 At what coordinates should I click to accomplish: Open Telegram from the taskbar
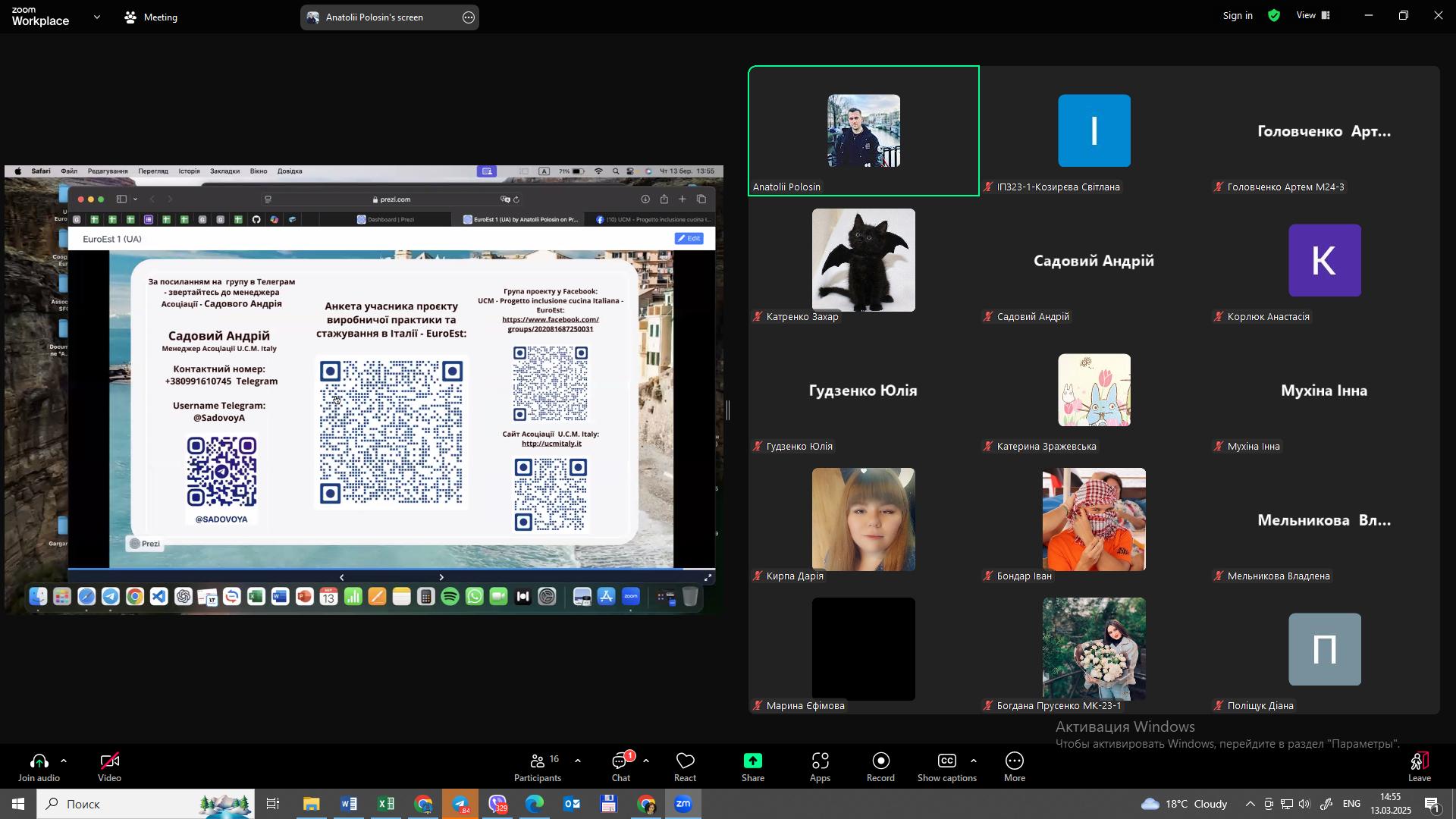tap(461, 804)
